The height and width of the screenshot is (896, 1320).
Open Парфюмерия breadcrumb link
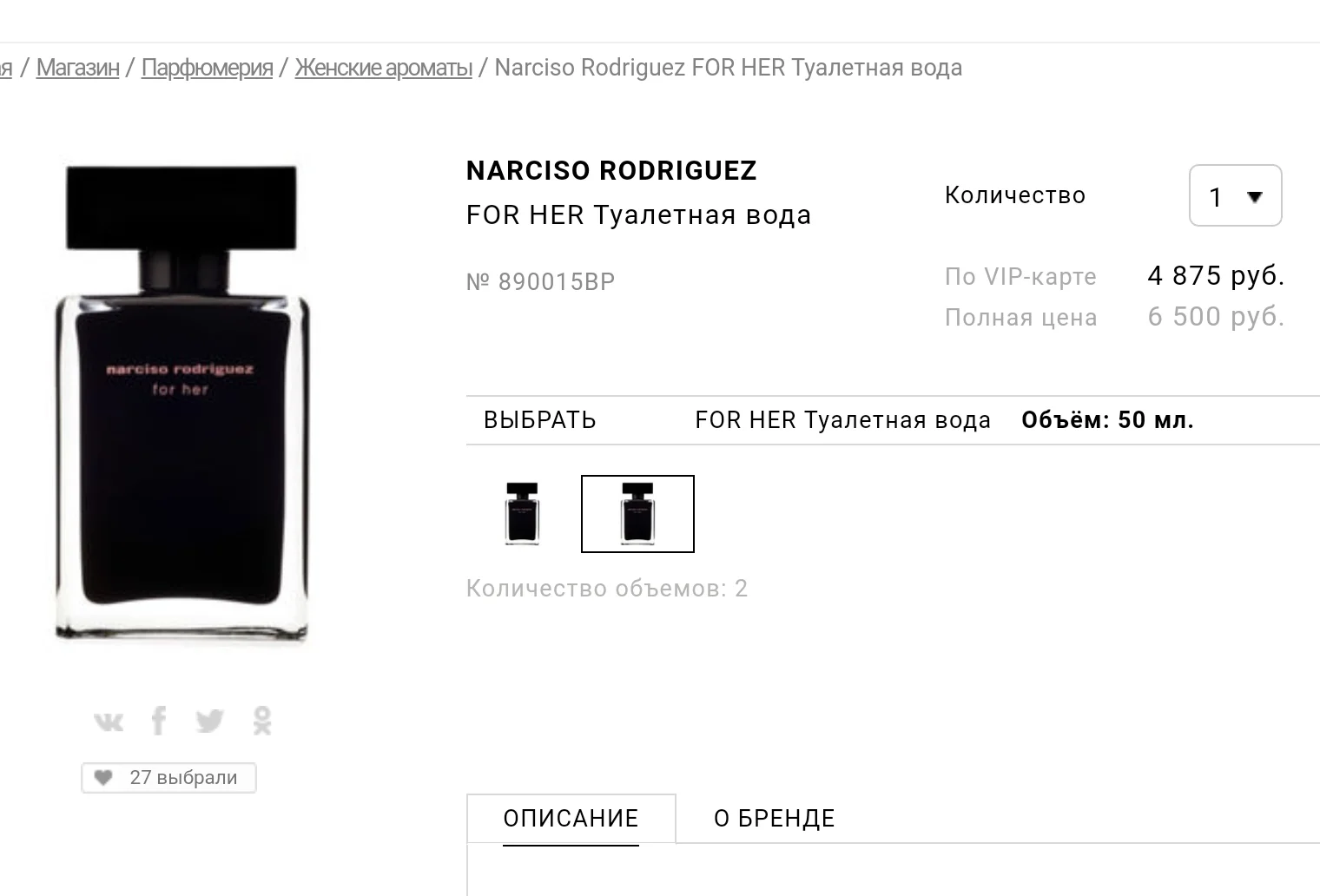click(x=208, y=68)
